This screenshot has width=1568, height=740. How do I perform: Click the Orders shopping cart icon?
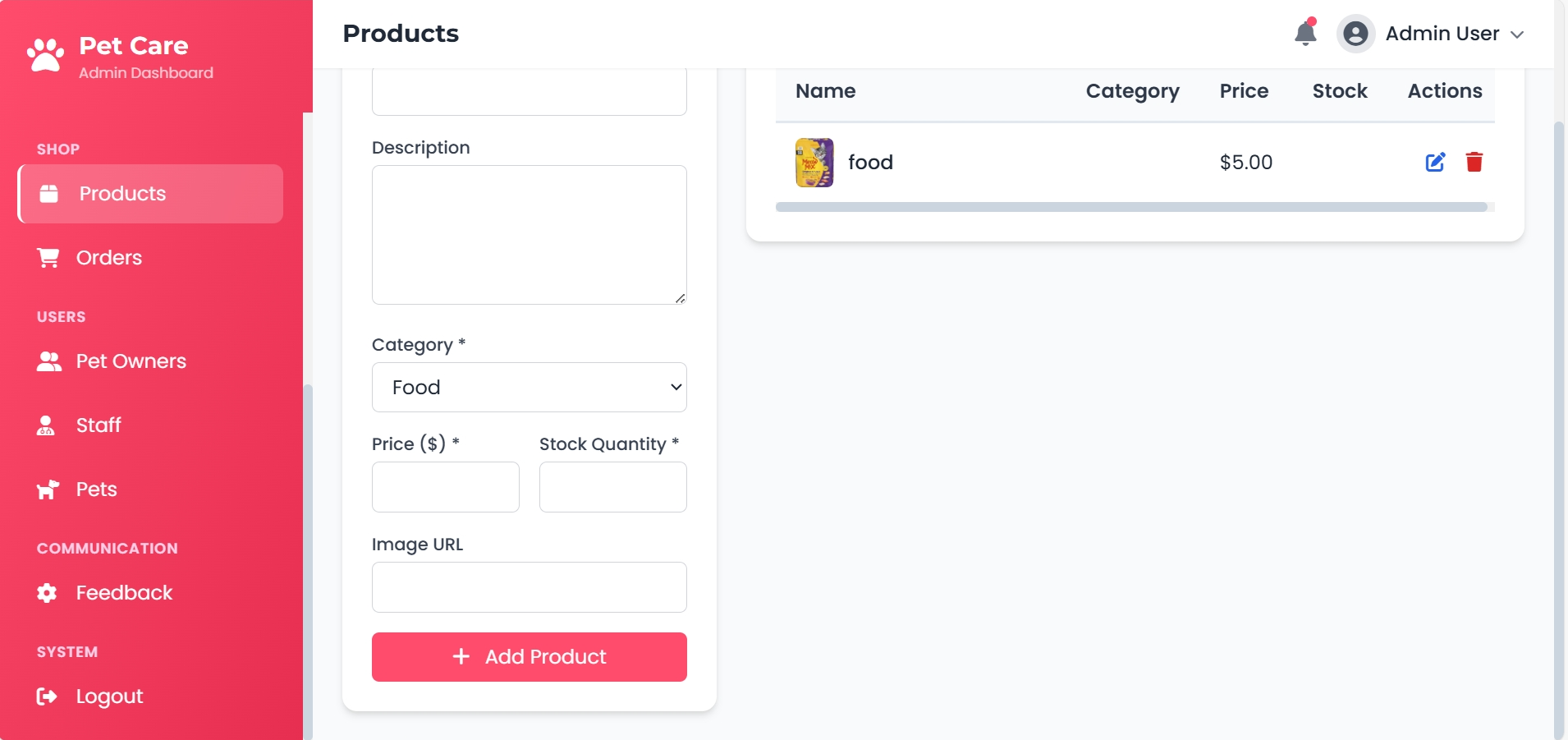coord(48,258)
